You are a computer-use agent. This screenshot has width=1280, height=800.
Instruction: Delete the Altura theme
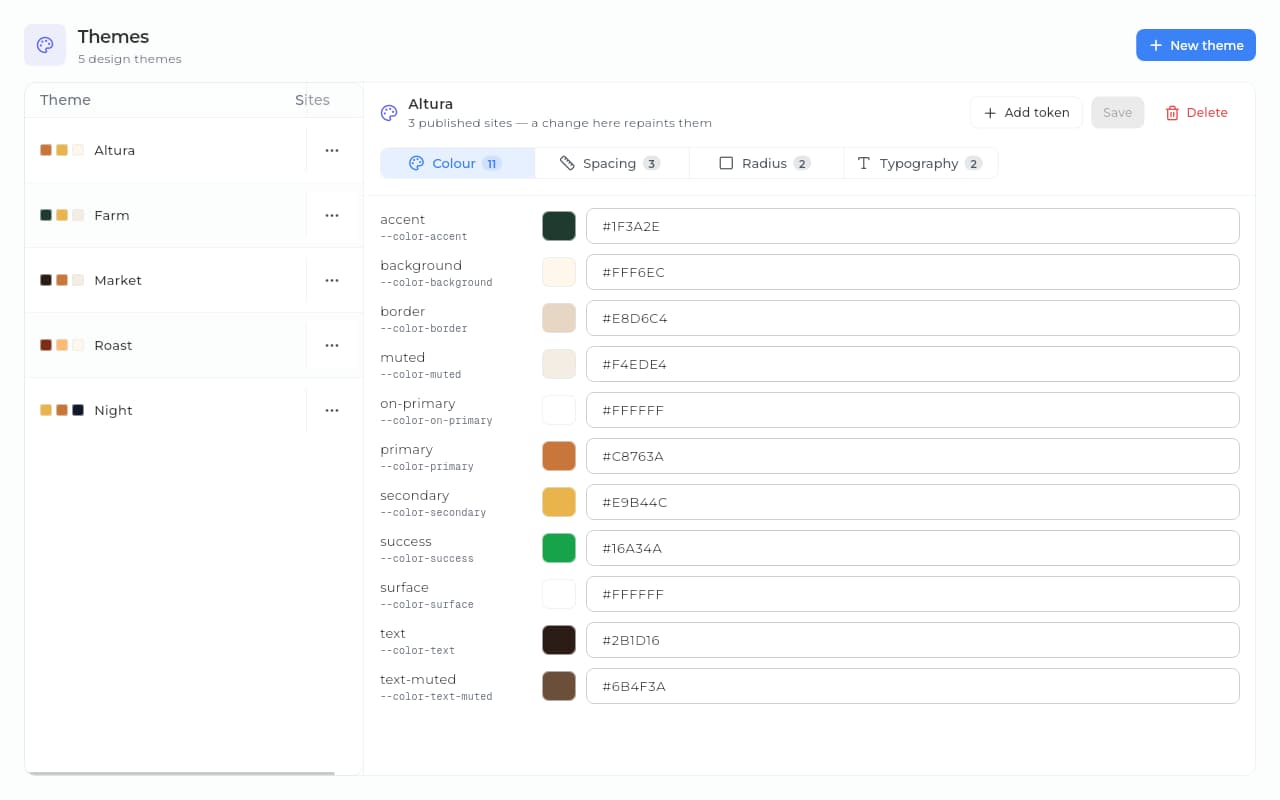(1196, 112)
